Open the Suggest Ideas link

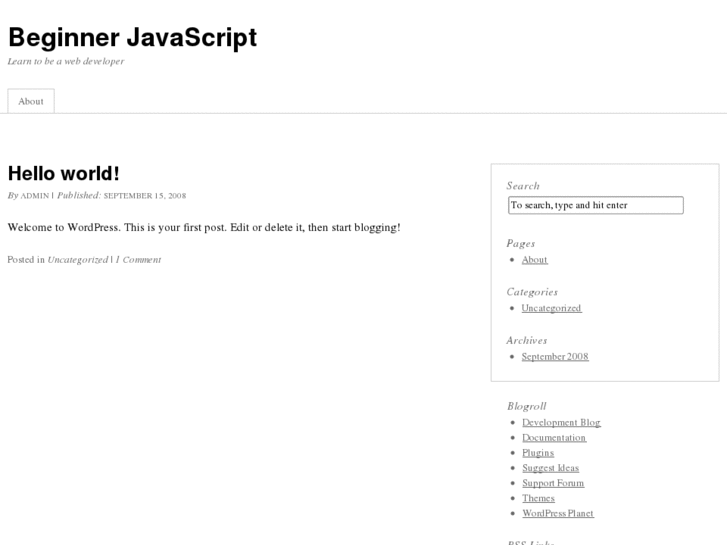pyautogui.click(x=550, y=468)
